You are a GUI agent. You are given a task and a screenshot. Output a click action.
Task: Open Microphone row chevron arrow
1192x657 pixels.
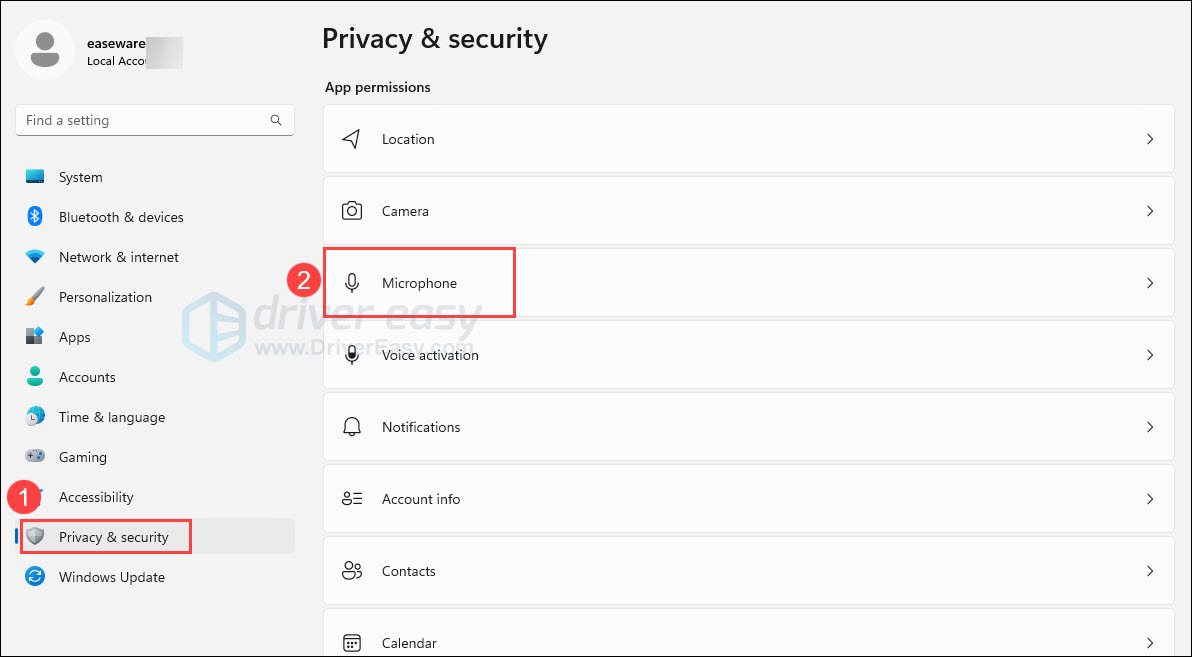pos(1150,283)
